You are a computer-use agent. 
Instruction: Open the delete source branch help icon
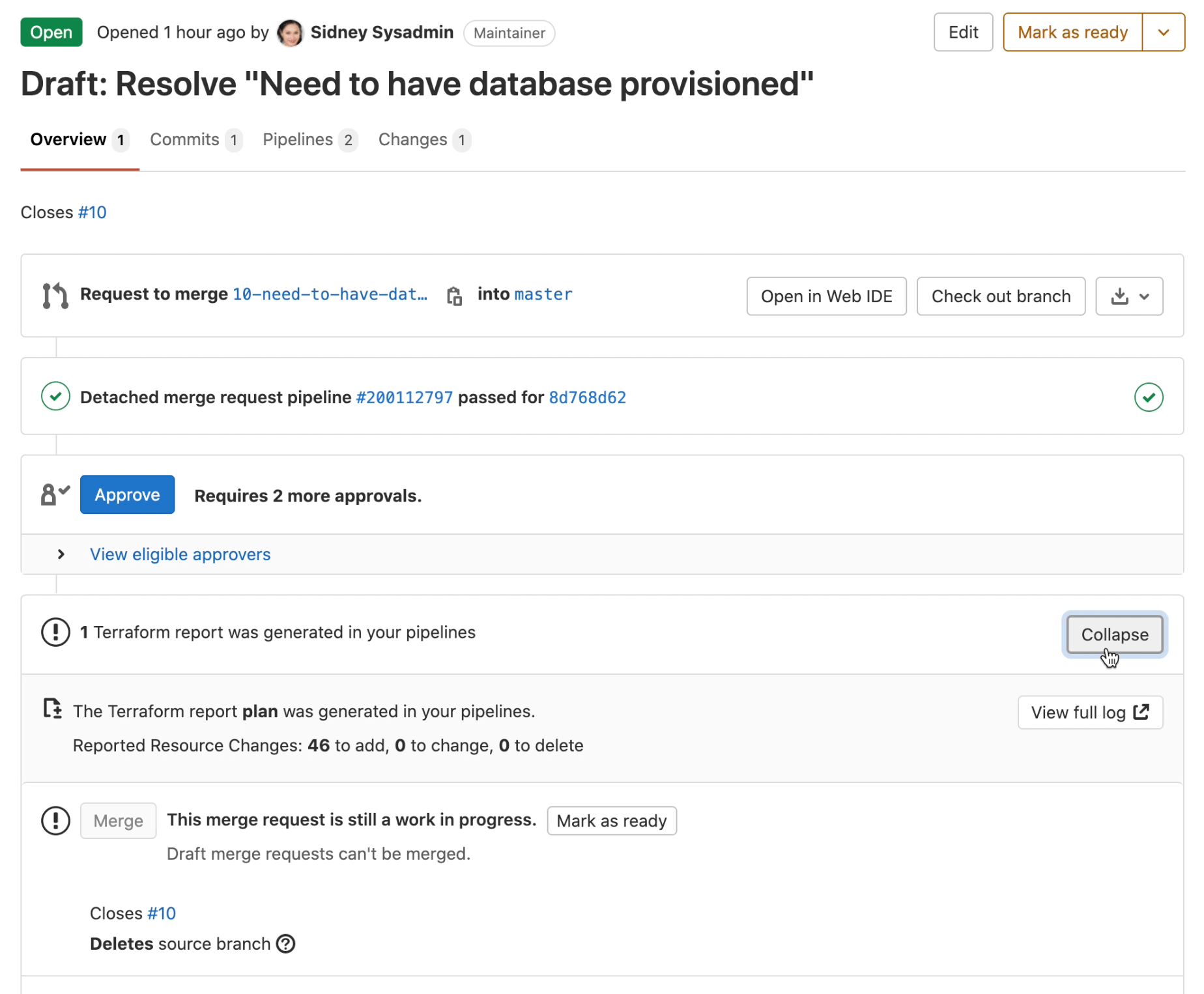click(285, 944)
